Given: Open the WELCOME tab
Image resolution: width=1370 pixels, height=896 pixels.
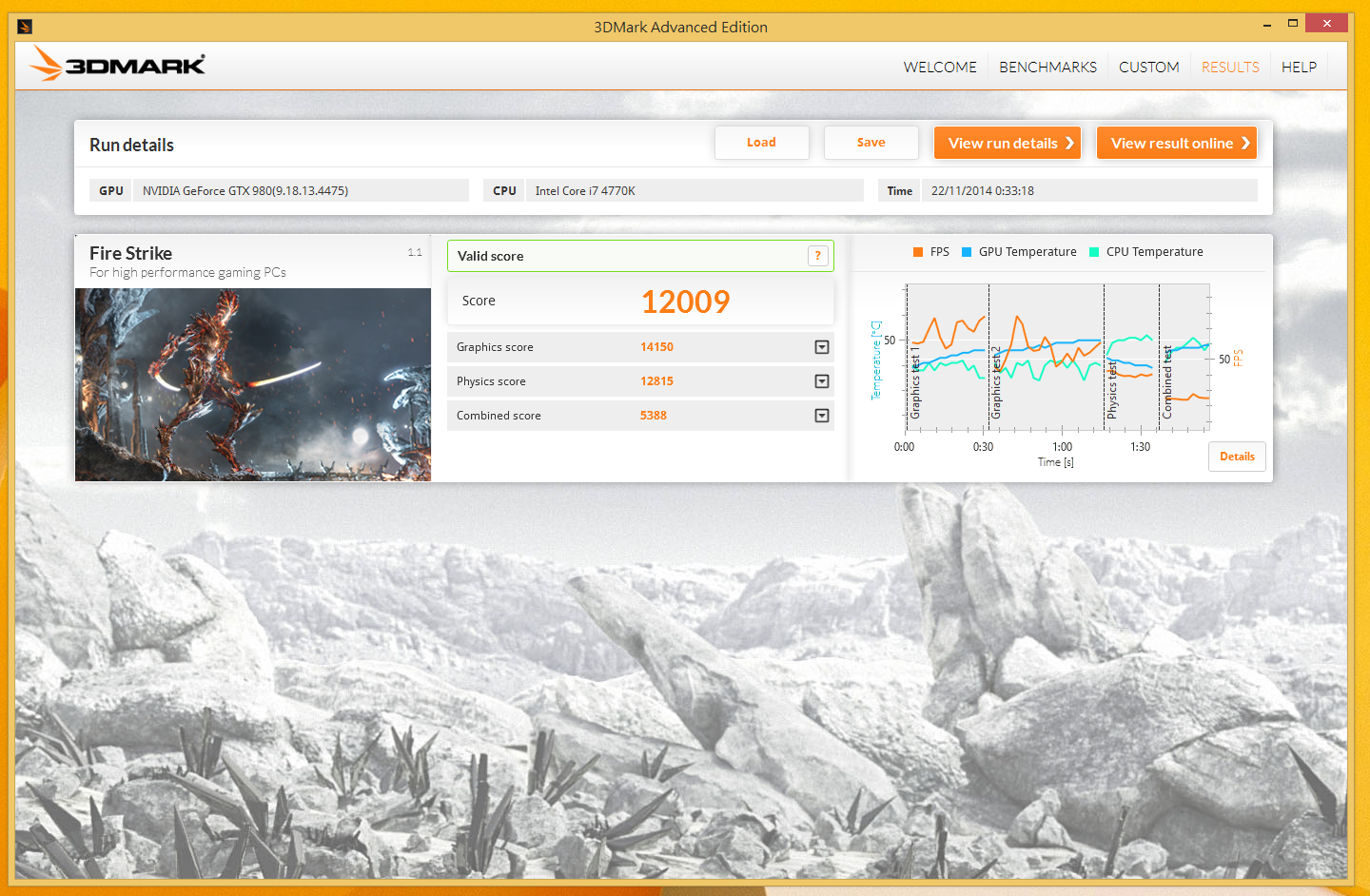Looking at the screenshot, I should click(x=940, y=68).
